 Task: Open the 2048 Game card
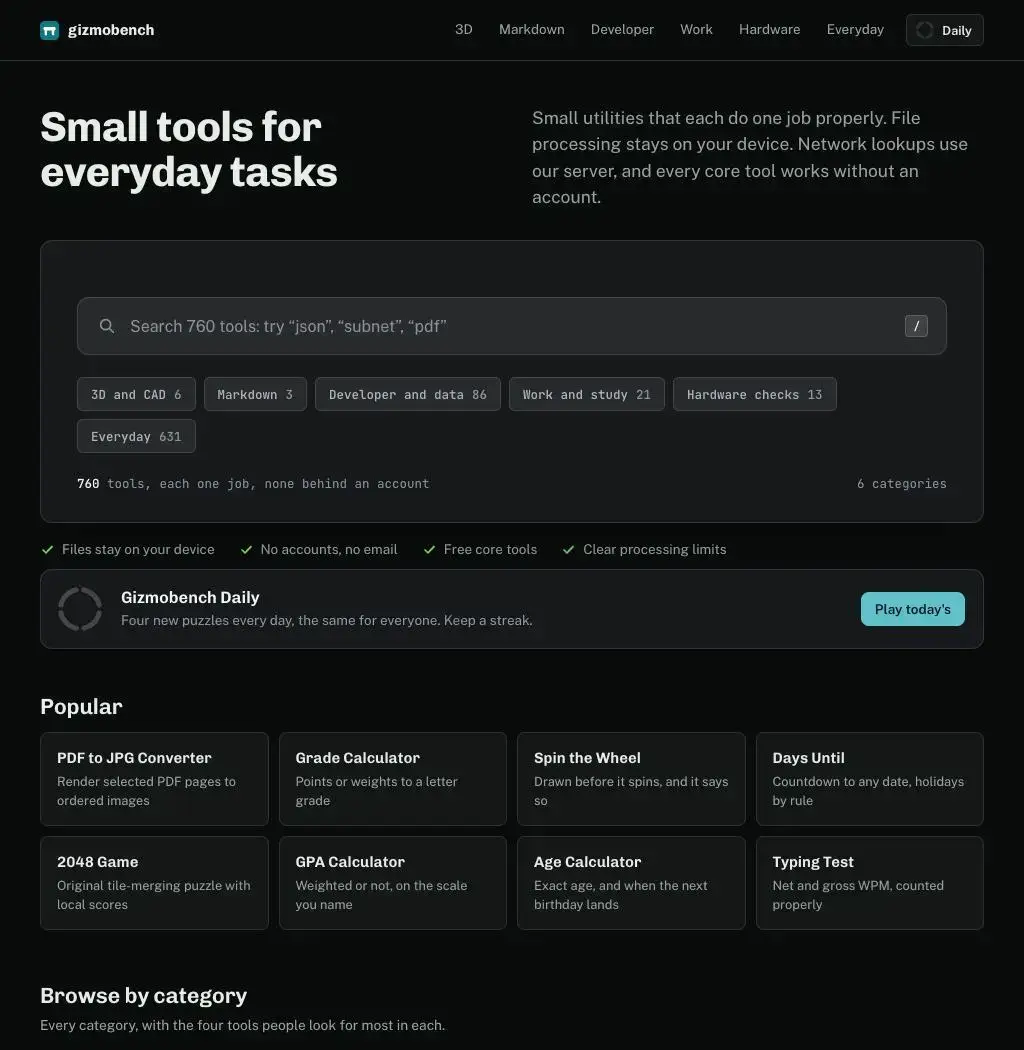tap(154, 883)
